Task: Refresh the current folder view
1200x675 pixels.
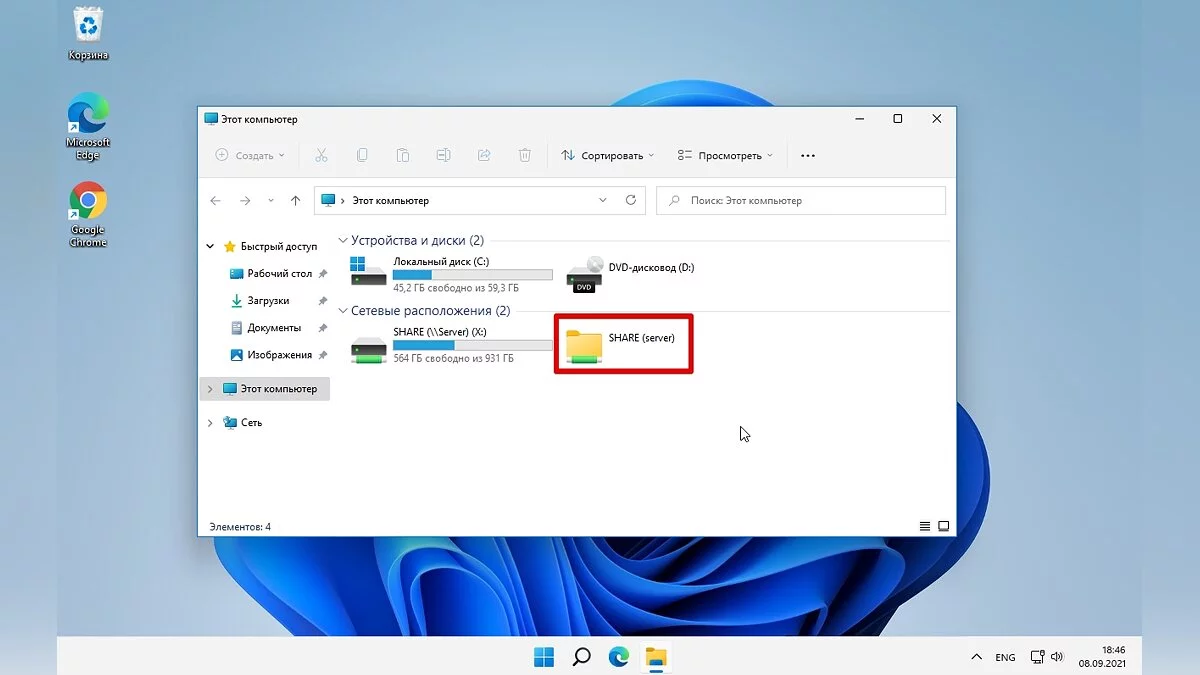Action: 631,200
